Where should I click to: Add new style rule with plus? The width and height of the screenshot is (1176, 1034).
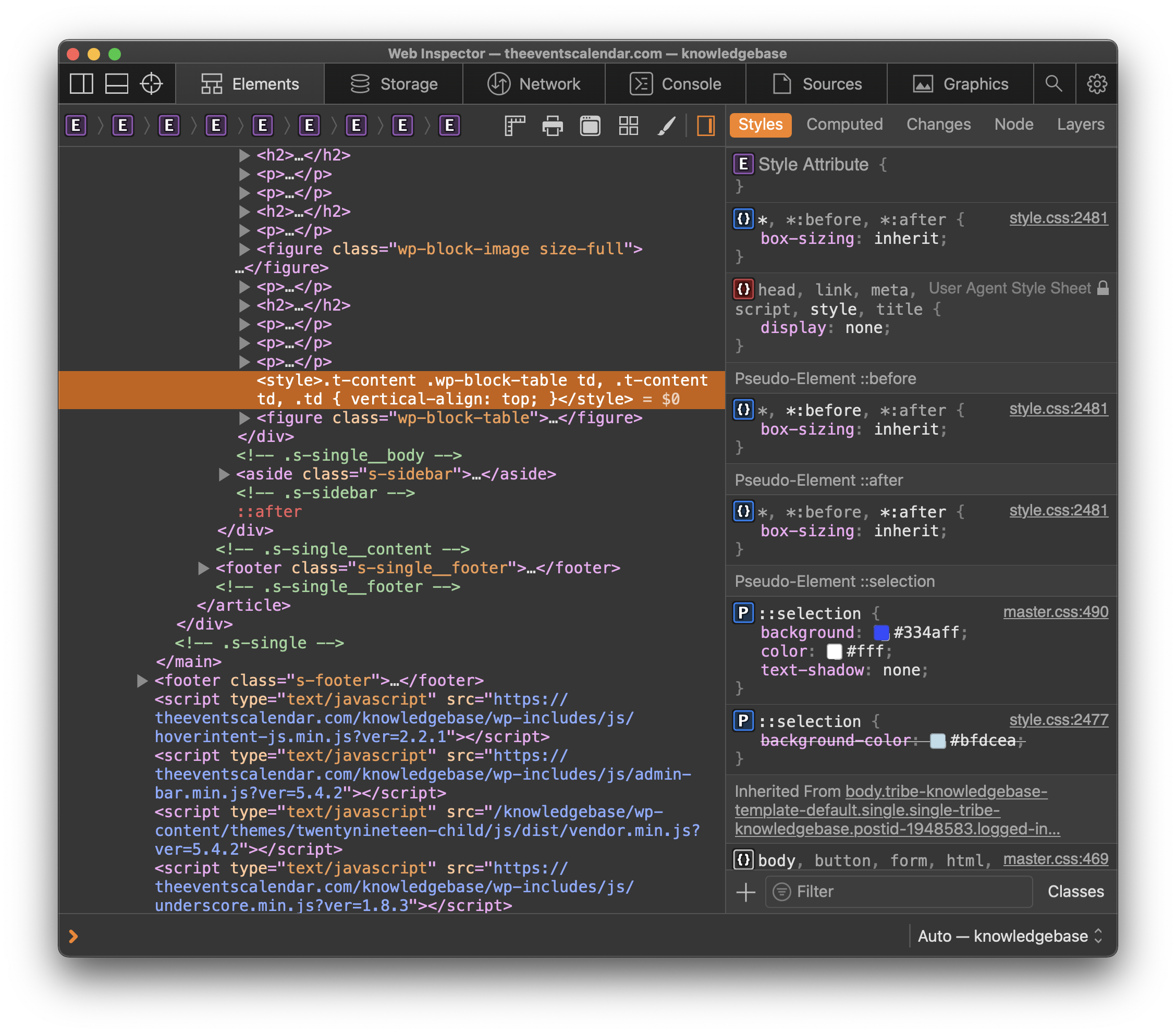click(x=745, y=892)
